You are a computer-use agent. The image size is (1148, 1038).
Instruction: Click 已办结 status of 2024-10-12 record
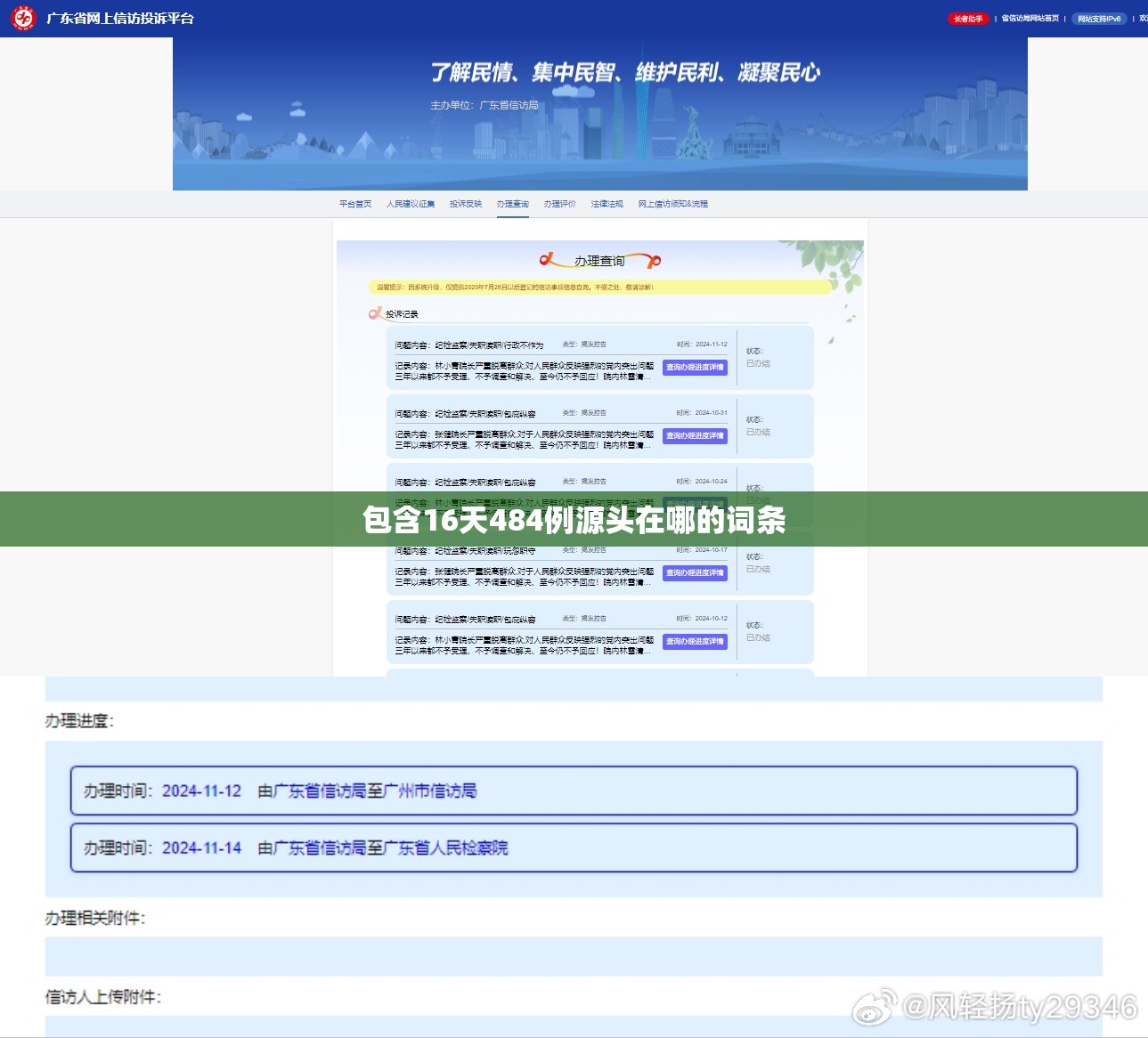coord(758,638)
